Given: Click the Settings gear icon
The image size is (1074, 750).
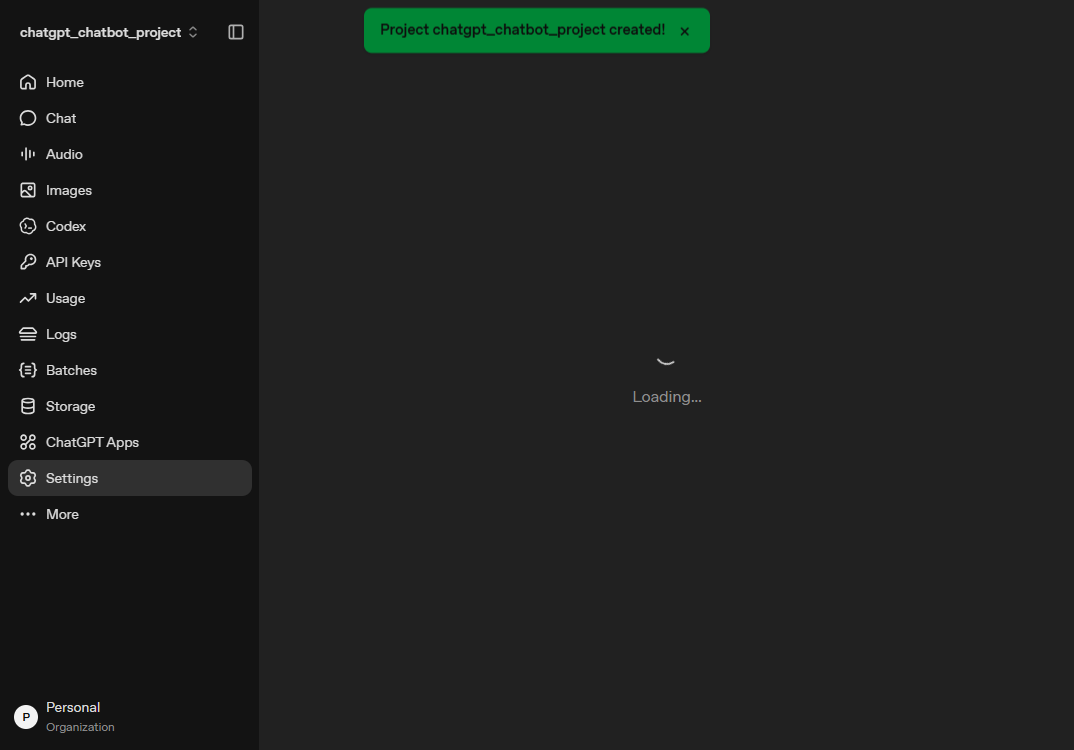Looking at the screenshot, I should [x=27, y=478].
